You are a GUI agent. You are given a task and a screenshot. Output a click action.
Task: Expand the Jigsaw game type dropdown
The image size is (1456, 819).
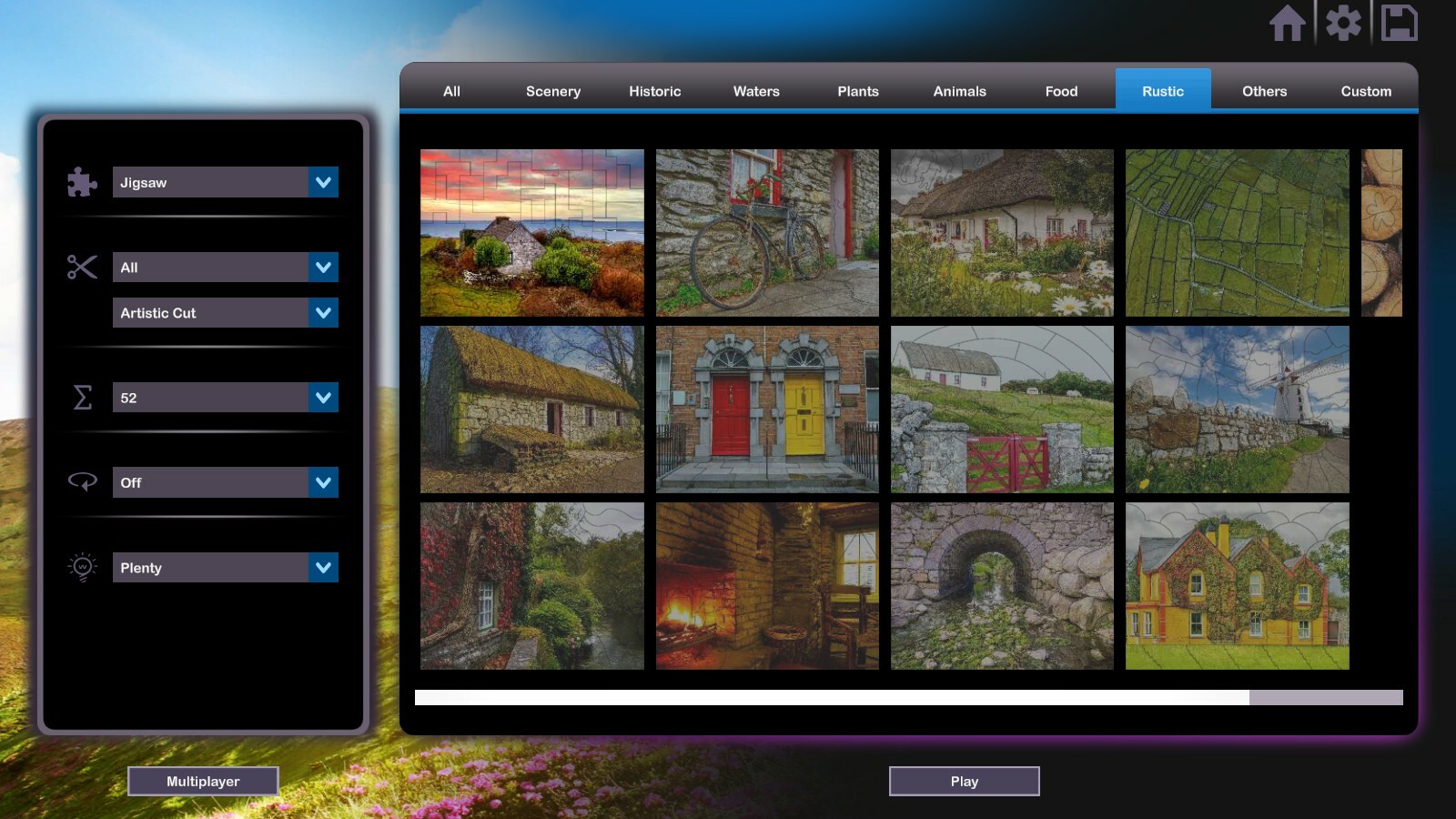tap(323, 182)
